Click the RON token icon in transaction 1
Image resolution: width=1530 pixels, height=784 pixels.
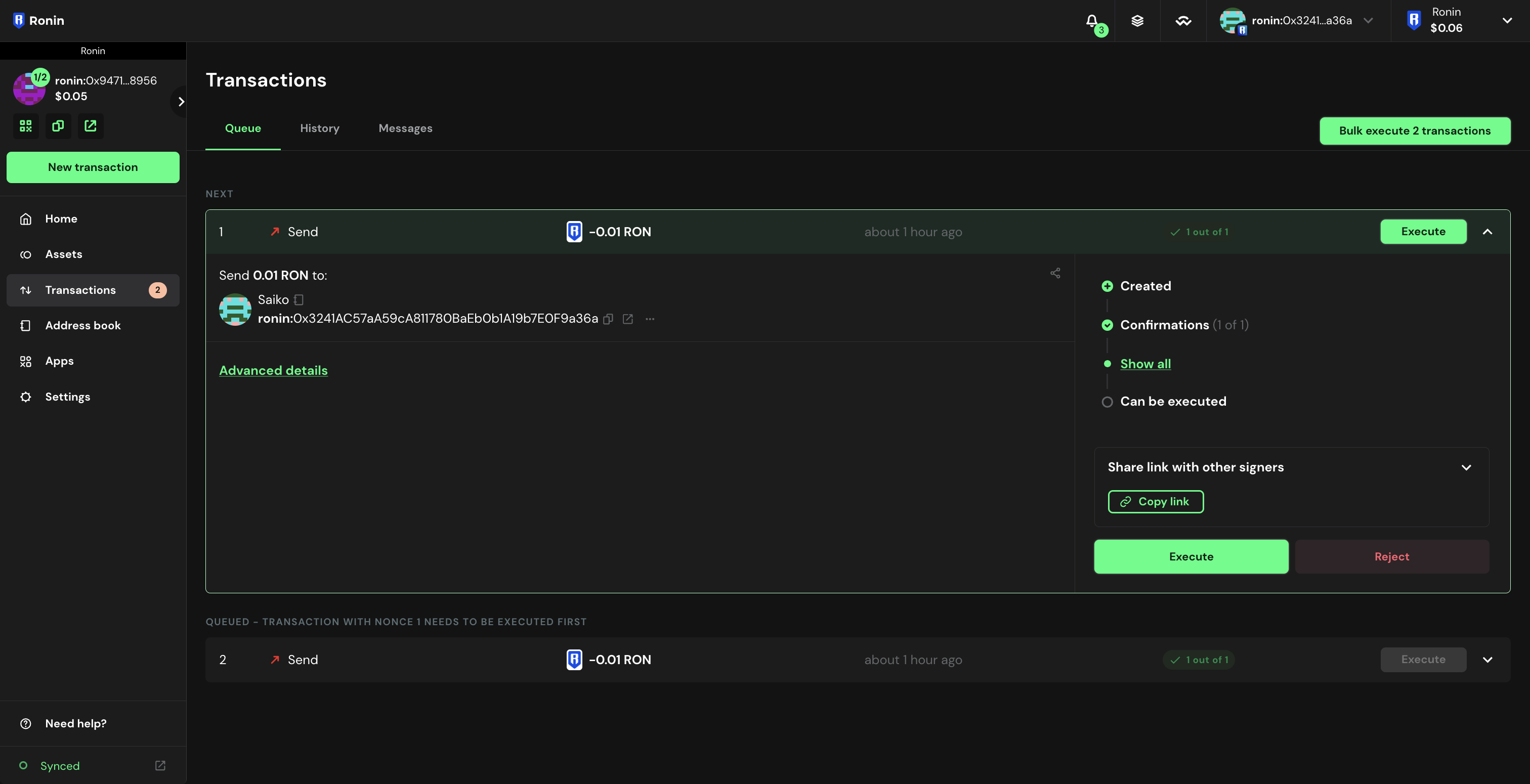(574, 232)
